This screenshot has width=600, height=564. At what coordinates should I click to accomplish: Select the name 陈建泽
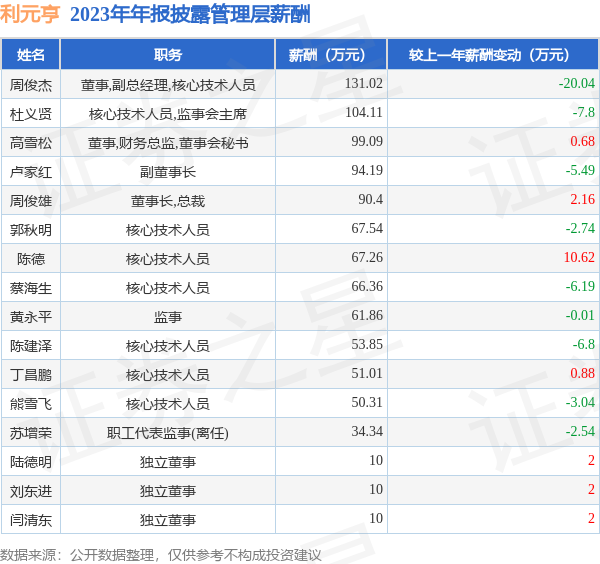31,346
